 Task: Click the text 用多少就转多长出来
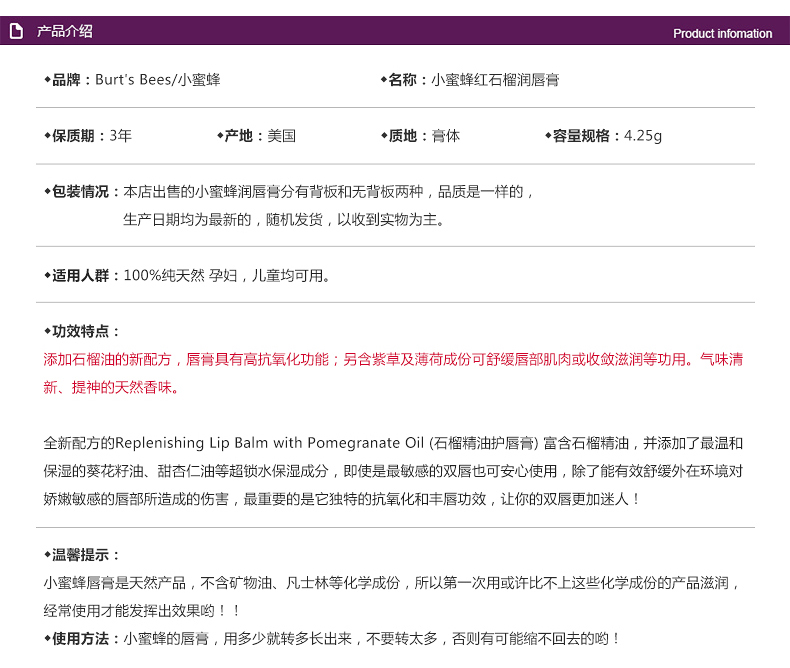click(288, 639)
